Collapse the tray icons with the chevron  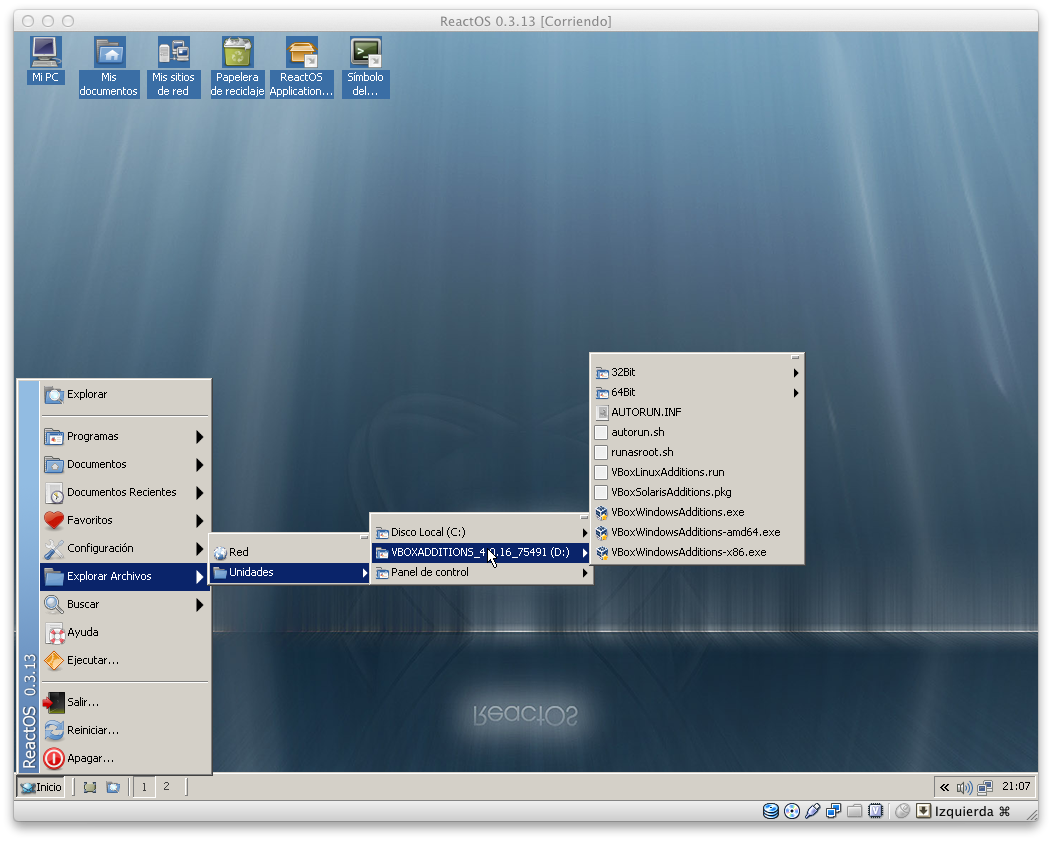pos(944,787)
